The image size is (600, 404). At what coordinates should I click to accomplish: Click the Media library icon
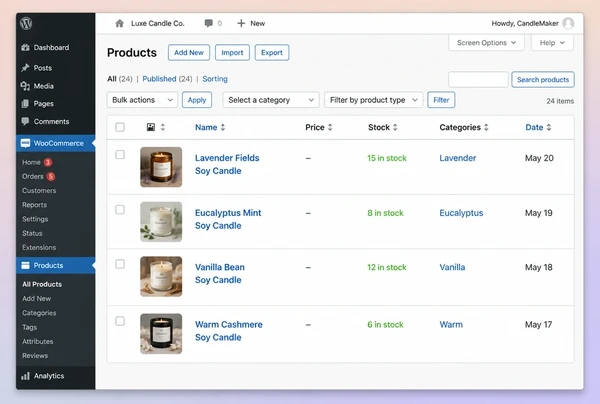(26, 86)
